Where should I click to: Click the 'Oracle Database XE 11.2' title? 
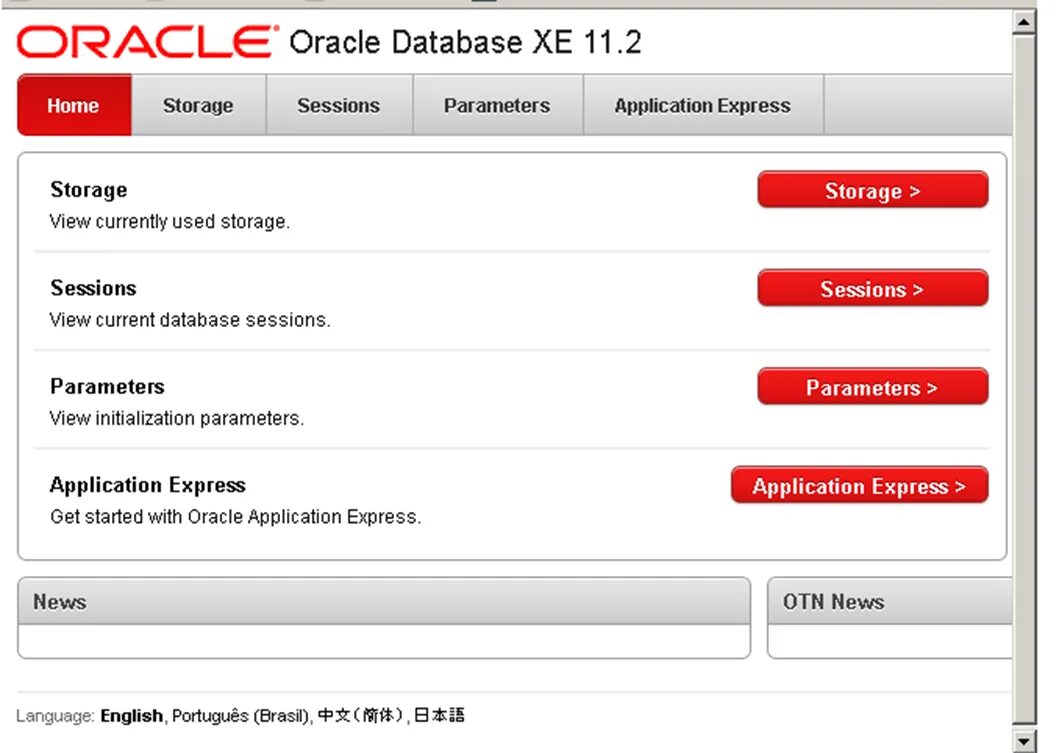[465, 43]
